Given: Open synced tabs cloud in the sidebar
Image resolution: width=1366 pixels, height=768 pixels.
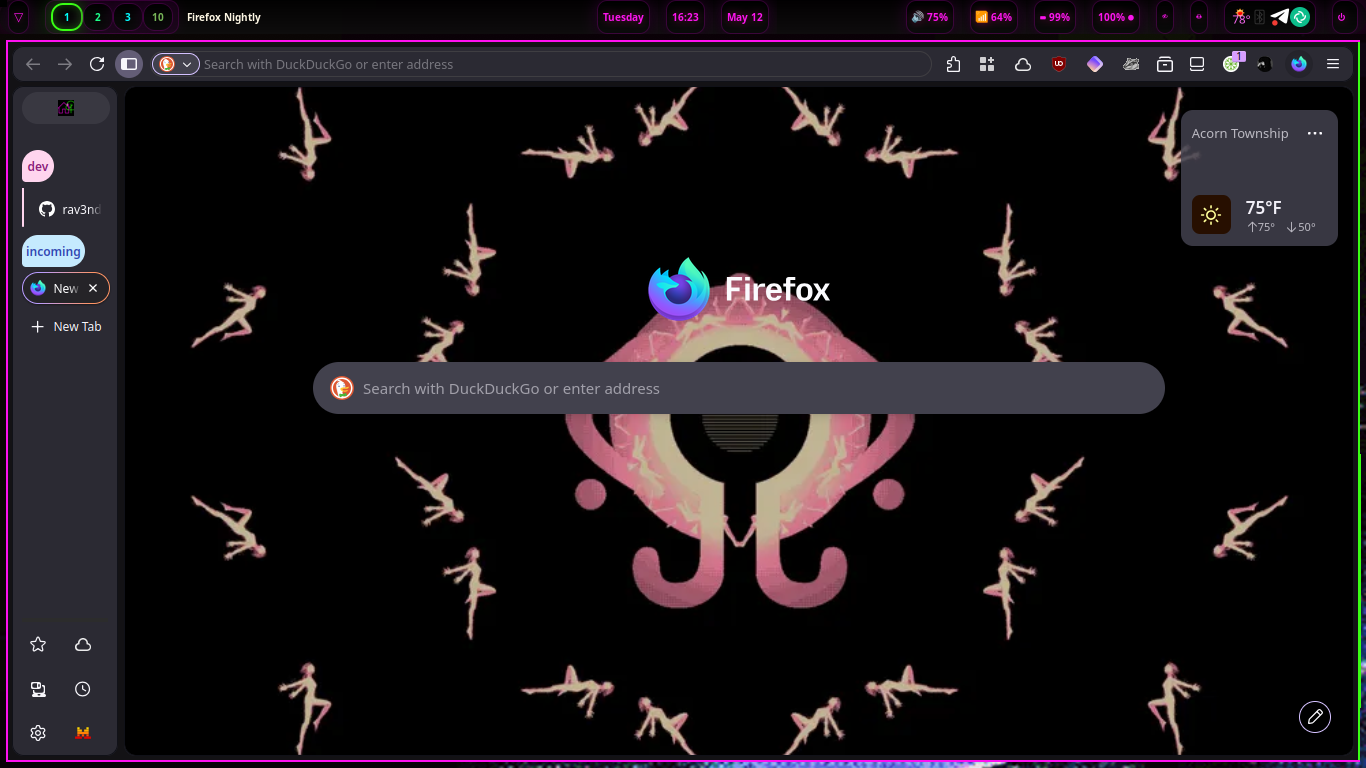Looking at the screenshot, I should click(x=83, y=645).
